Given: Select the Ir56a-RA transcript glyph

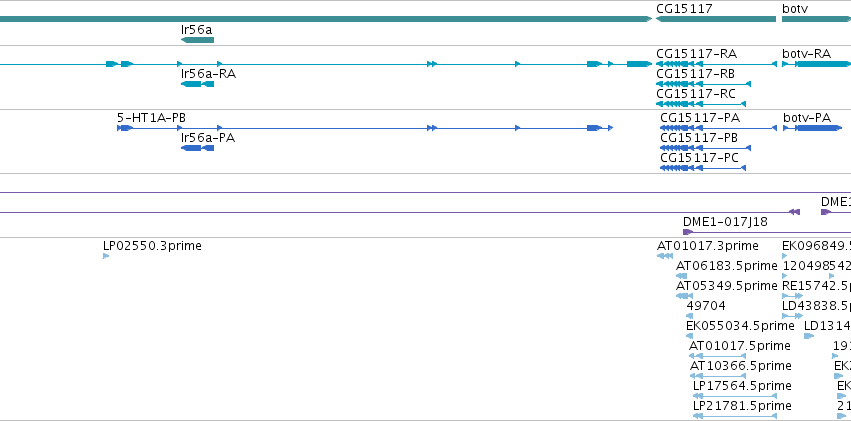Looking at the screenshot, I should (198, 84).
